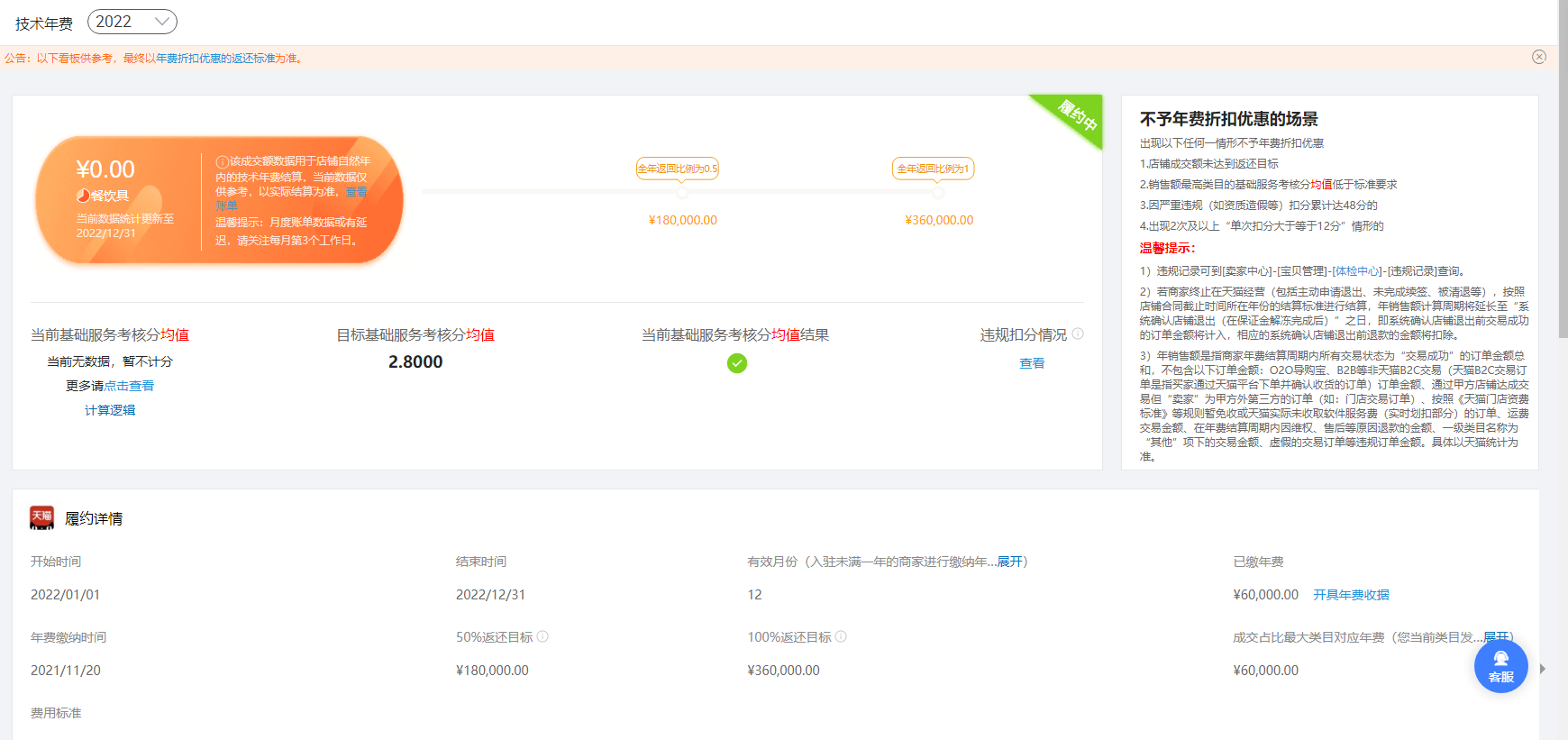Click end date 2022/12/31
1568x740 pixels.
click(490, 595)
